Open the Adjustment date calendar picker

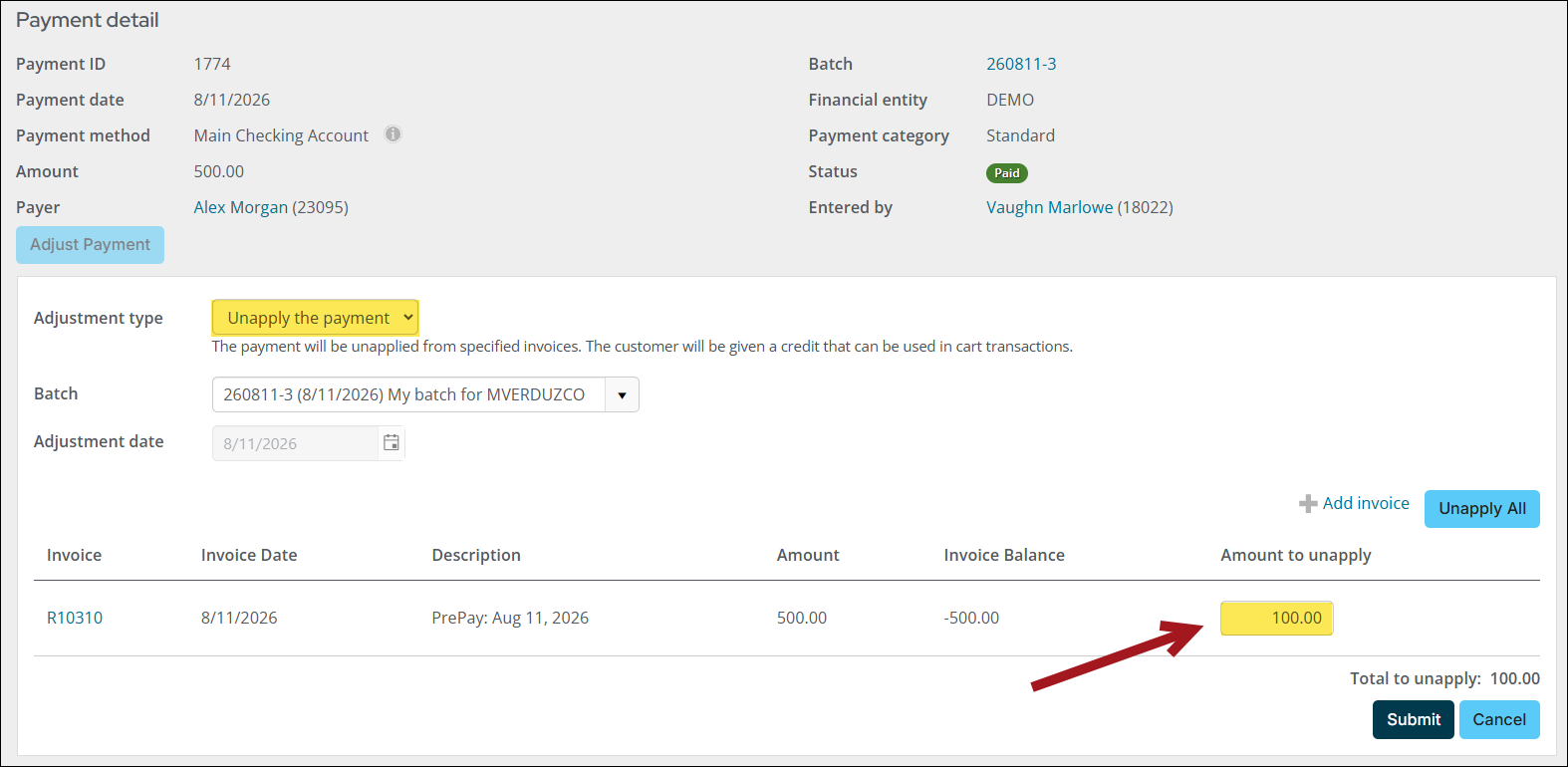click(x=392, y=443)
